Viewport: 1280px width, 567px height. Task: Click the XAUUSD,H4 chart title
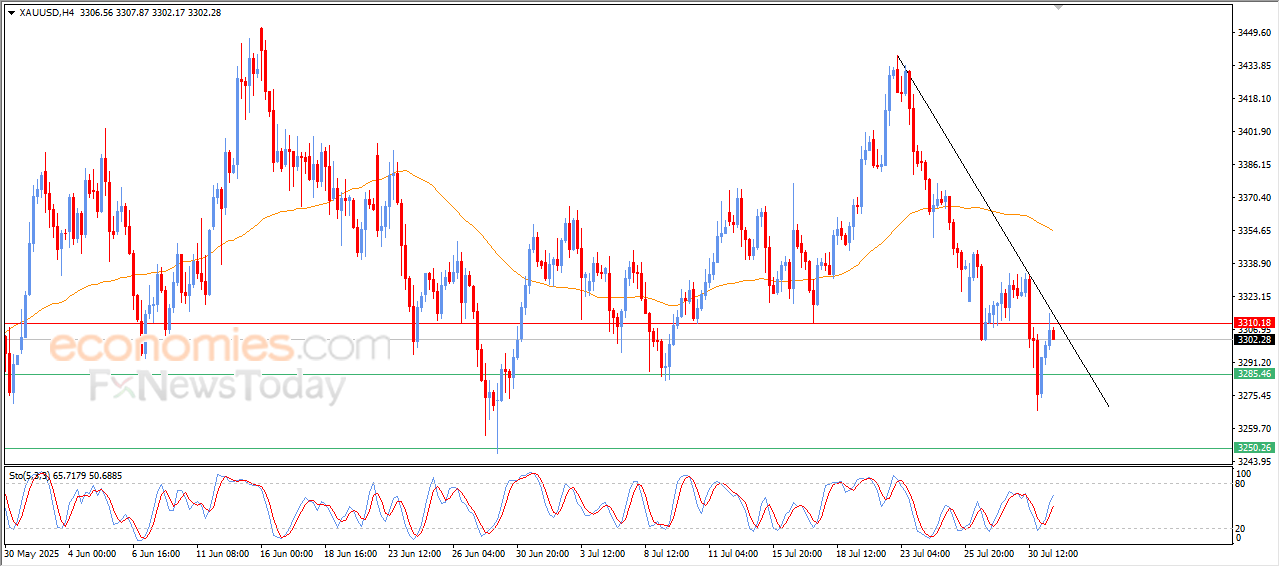pos(45,12)
